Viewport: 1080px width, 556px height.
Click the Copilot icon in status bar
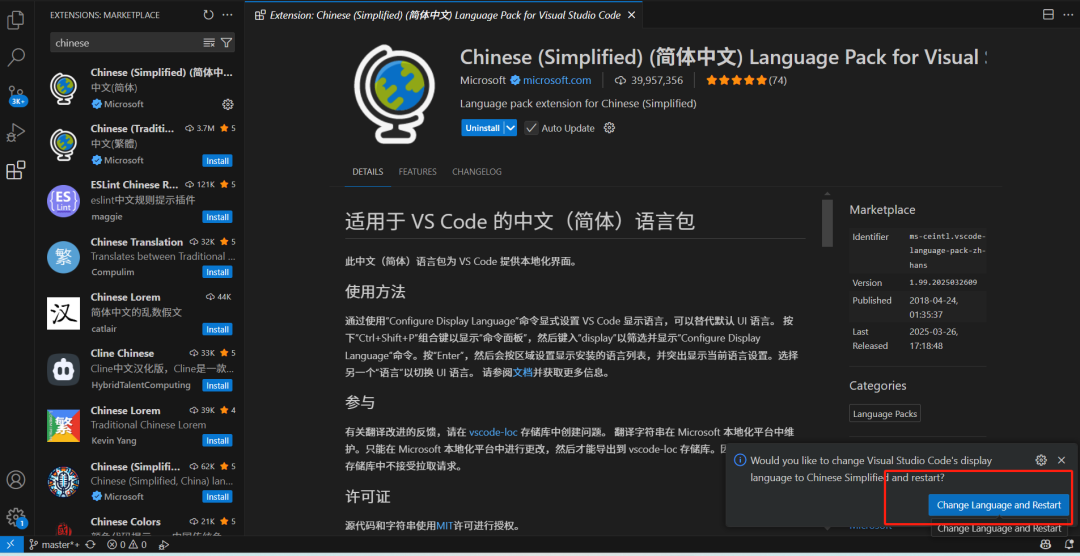[x=1045, y=545]
